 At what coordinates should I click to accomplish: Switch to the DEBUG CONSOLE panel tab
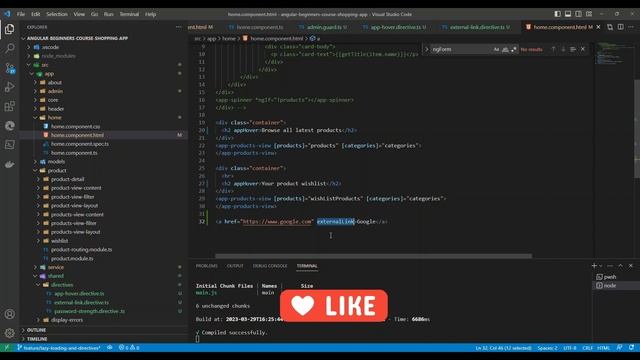point(270,266)
